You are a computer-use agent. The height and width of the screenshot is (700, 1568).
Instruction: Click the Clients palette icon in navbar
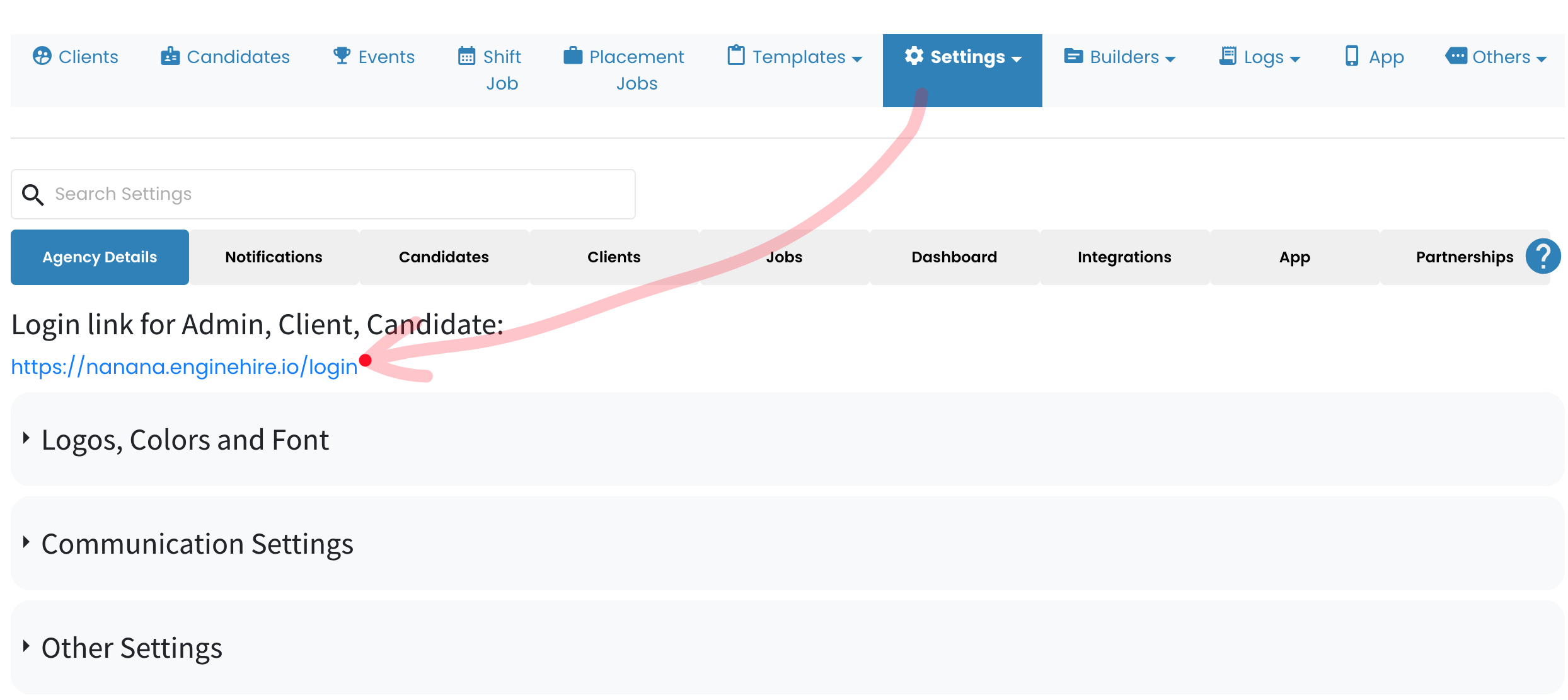[42, 56]
